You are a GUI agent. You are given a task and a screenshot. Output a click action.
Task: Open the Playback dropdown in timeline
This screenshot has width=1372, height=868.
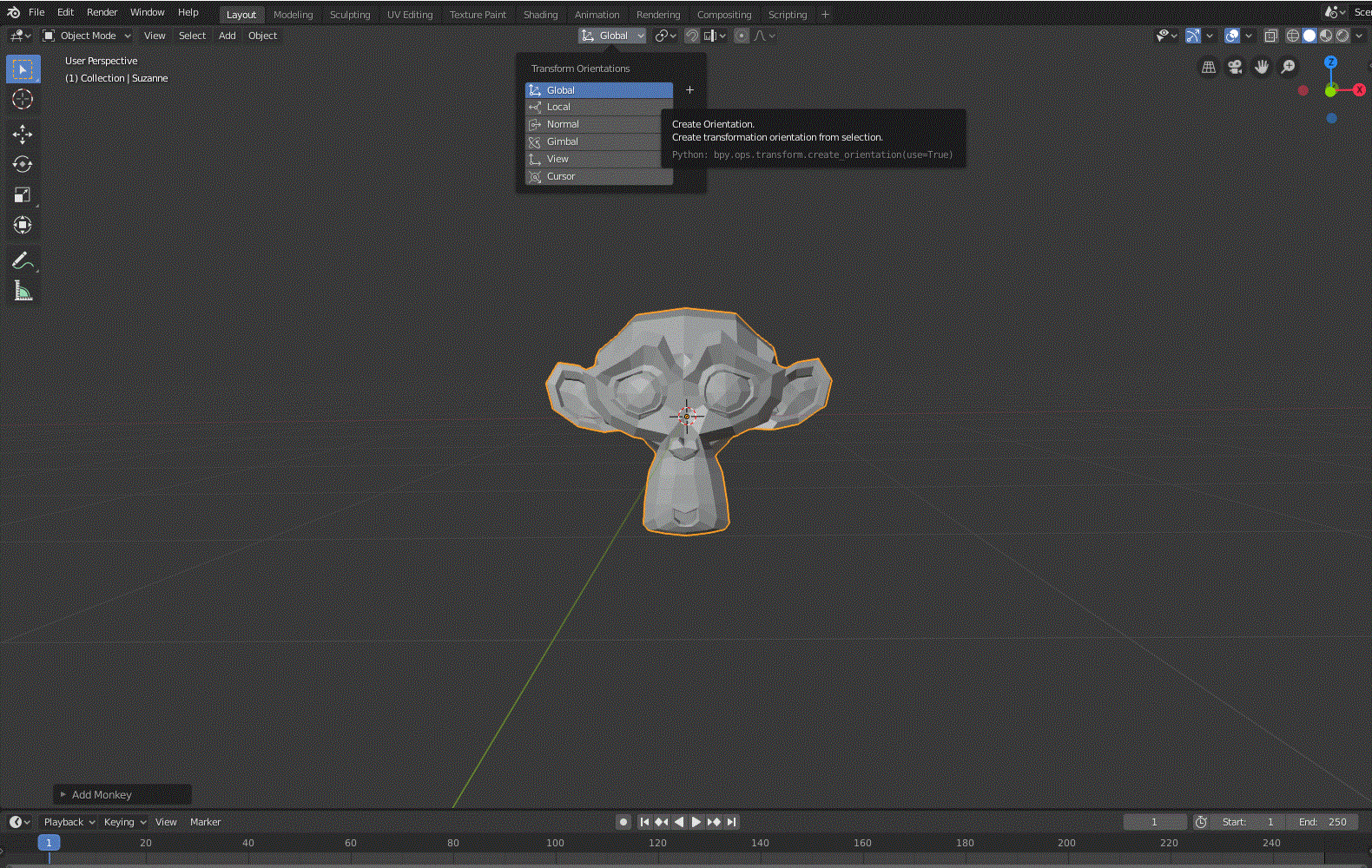click(69, 822)
